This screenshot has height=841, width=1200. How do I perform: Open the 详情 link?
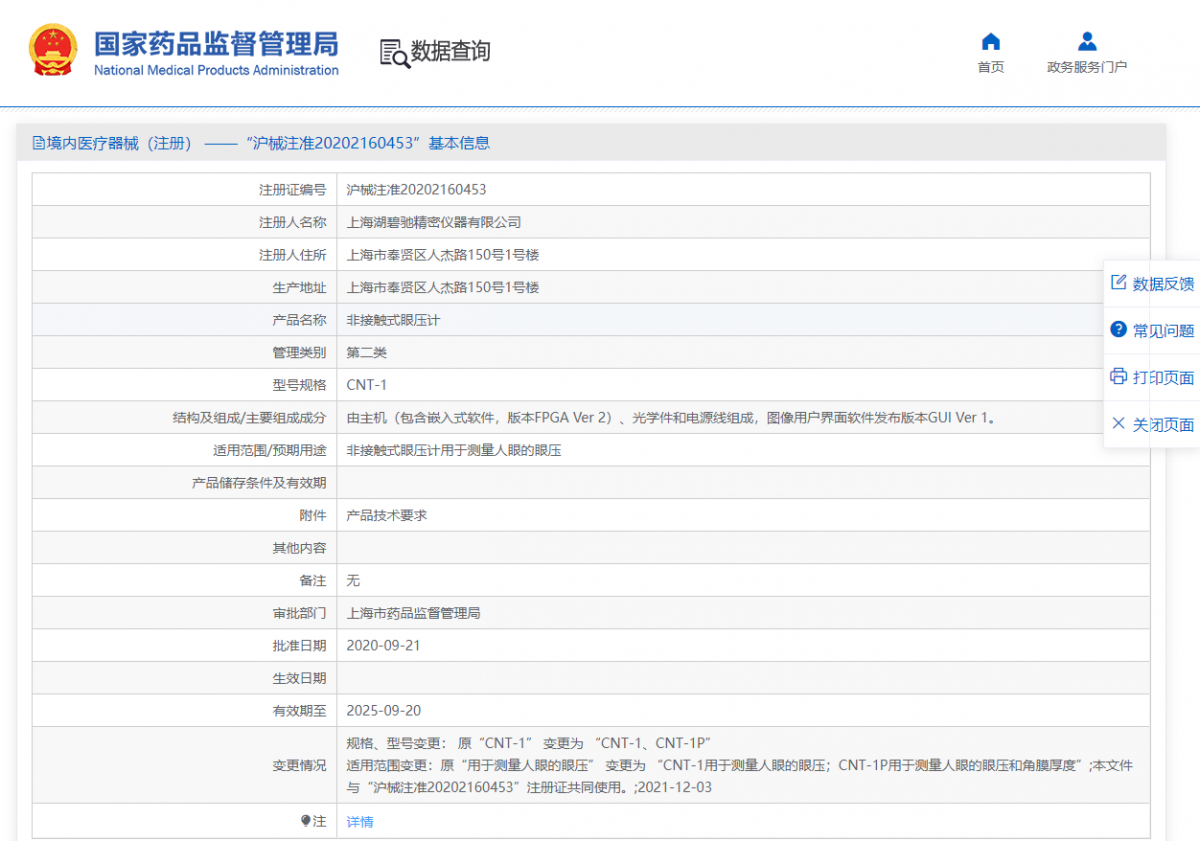(360, 822)
